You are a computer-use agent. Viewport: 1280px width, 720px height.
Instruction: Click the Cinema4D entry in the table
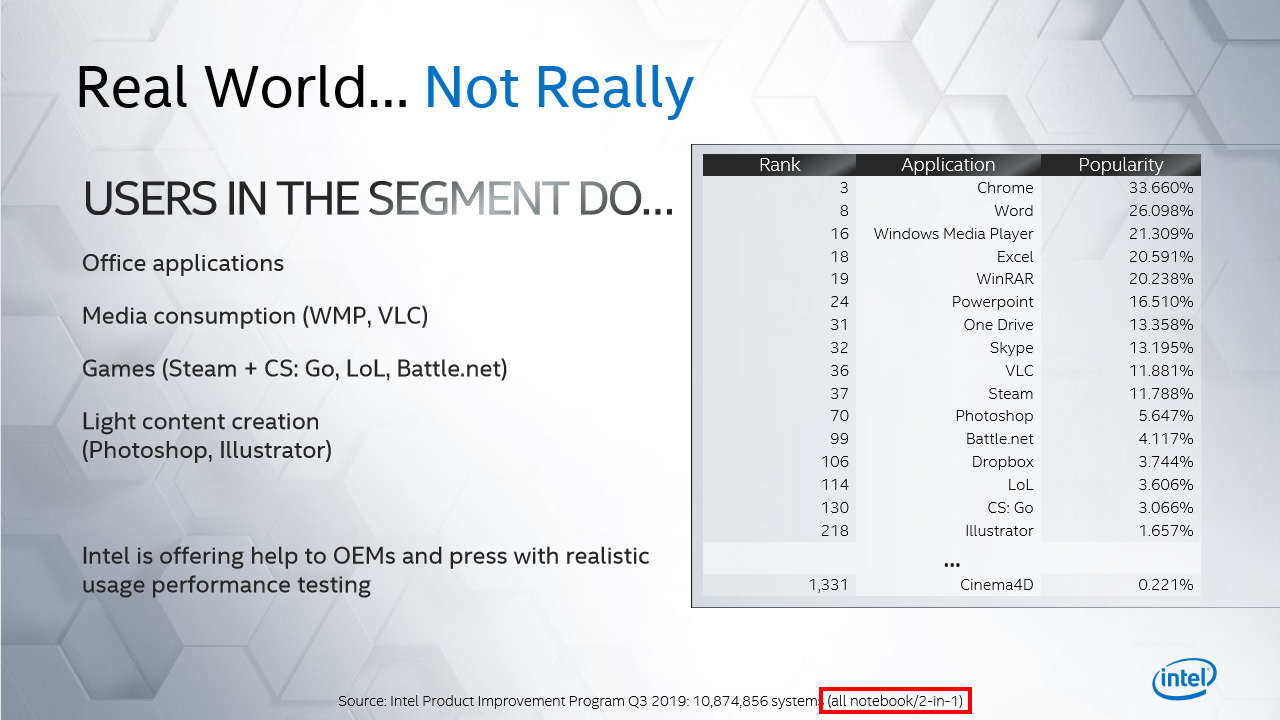[996, 585]
